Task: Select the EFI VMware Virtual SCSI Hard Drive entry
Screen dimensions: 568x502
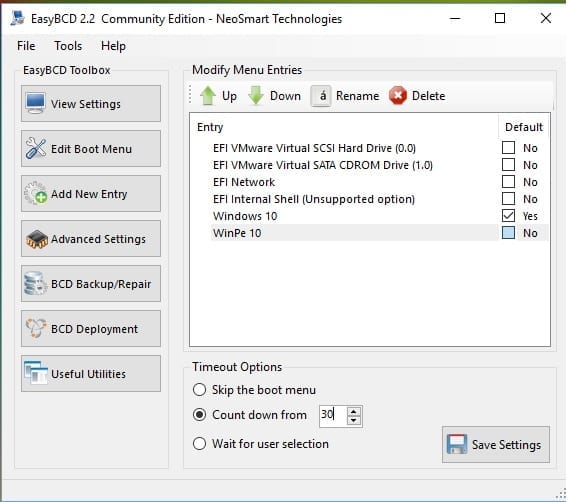Action: 314,148
